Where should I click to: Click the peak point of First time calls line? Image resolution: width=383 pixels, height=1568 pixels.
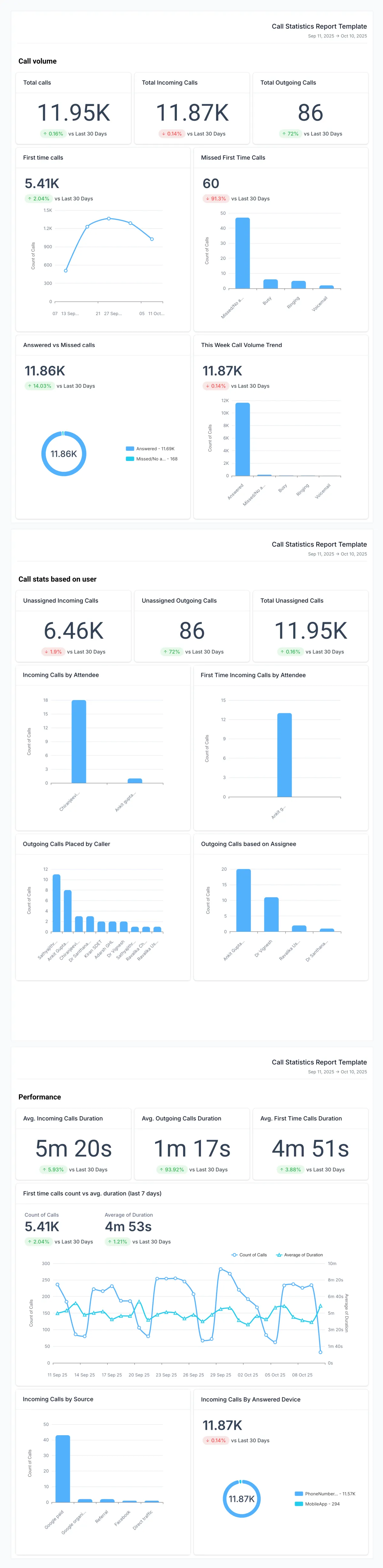[109, 218]
